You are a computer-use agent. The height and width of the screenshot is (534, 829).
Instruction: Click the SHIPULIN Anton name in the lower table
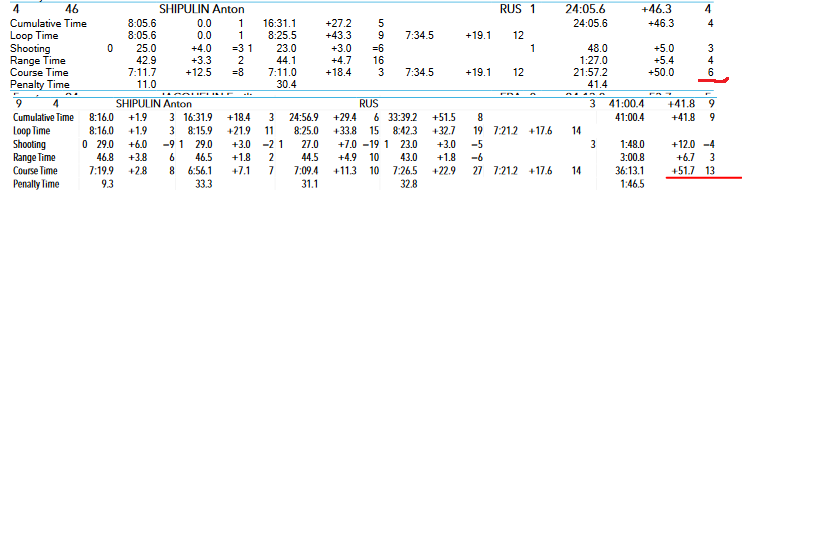154,104
